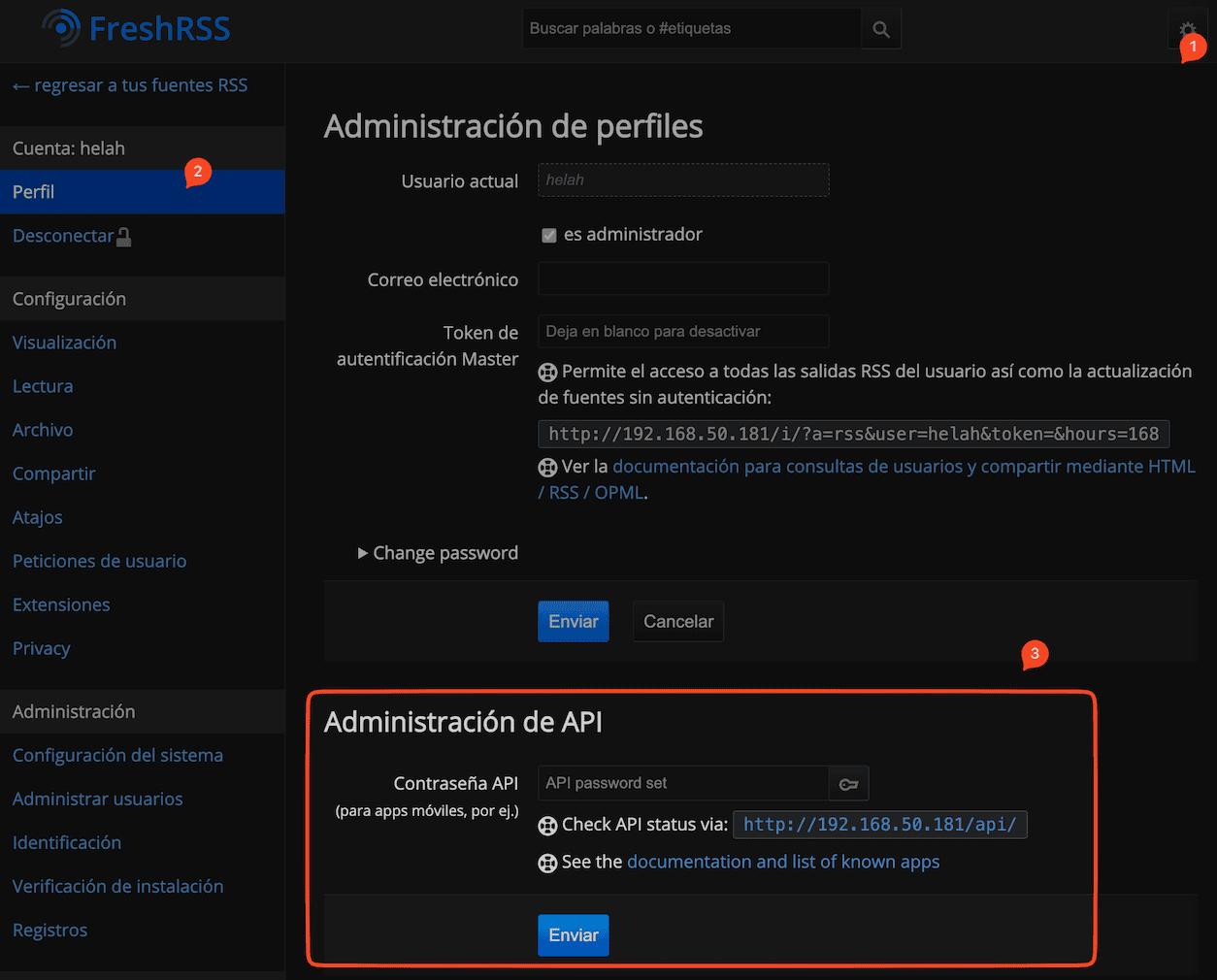The image size is (1217, 980).
Task: Open the Visualización settings page
Action: [x=64, y=343]
